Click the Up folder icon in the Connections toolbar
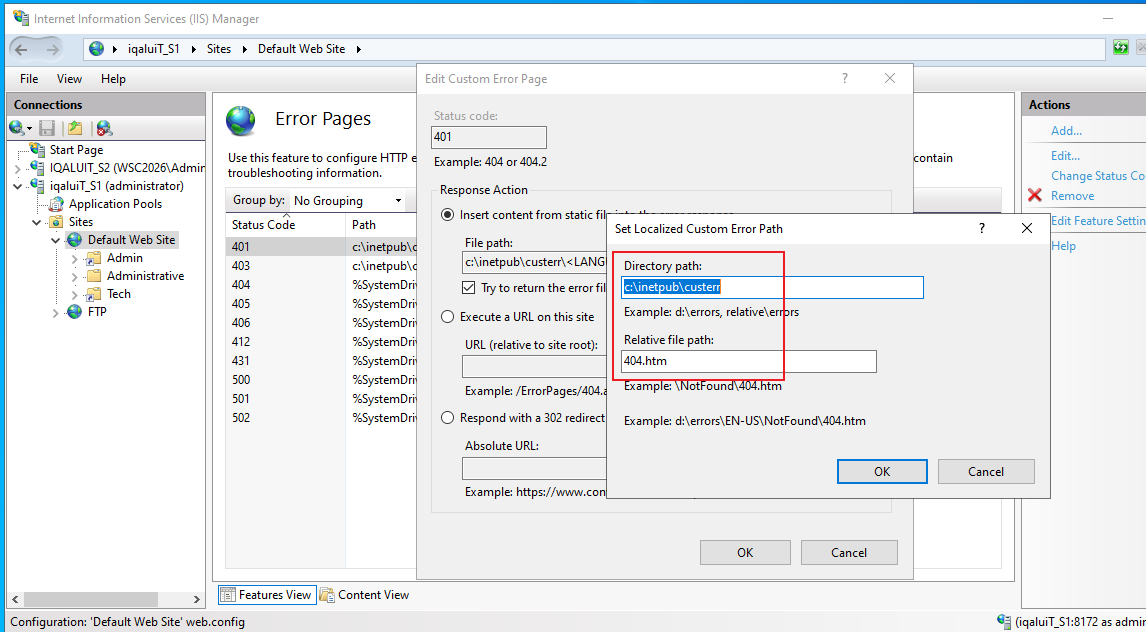The height and width of the screenshot is (632, 1146). pyautogui.click(x=75, y=129)
